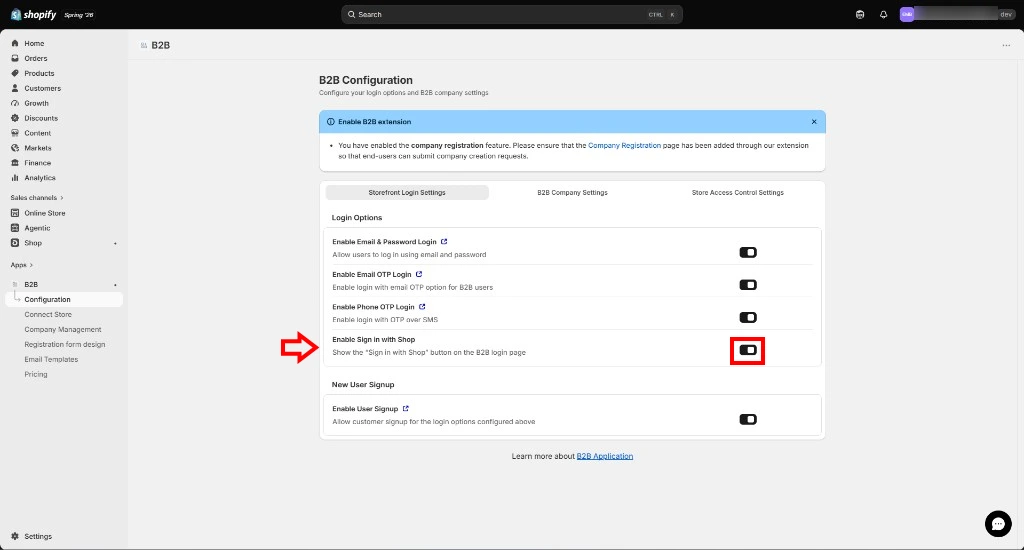The image size is (1024, 550).
Task: Click the Growth icon in sidebar
Action: pyautogui.click(x=15, y=103)
